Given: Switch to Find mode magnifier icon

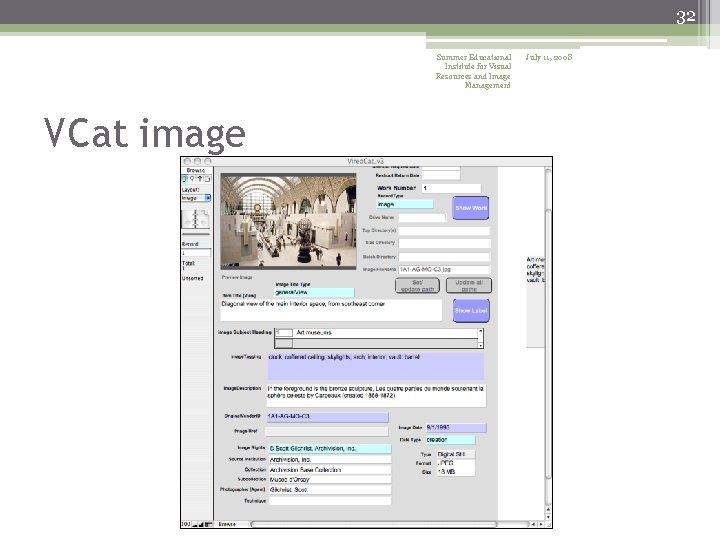Looking at the screenshot, I should click(x=192, y=179).
